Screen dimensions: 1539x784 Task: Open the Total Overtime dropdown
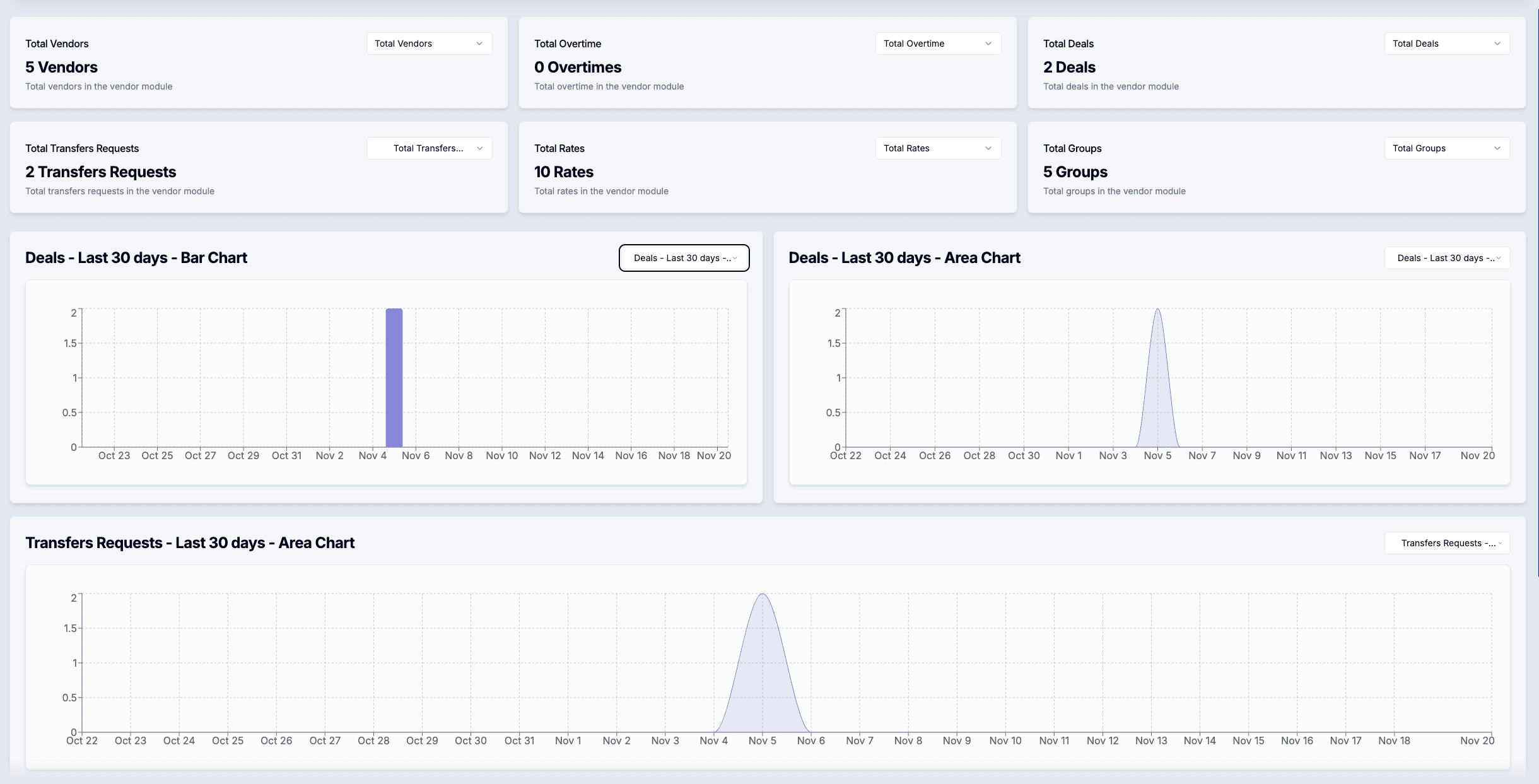(937, 43)
